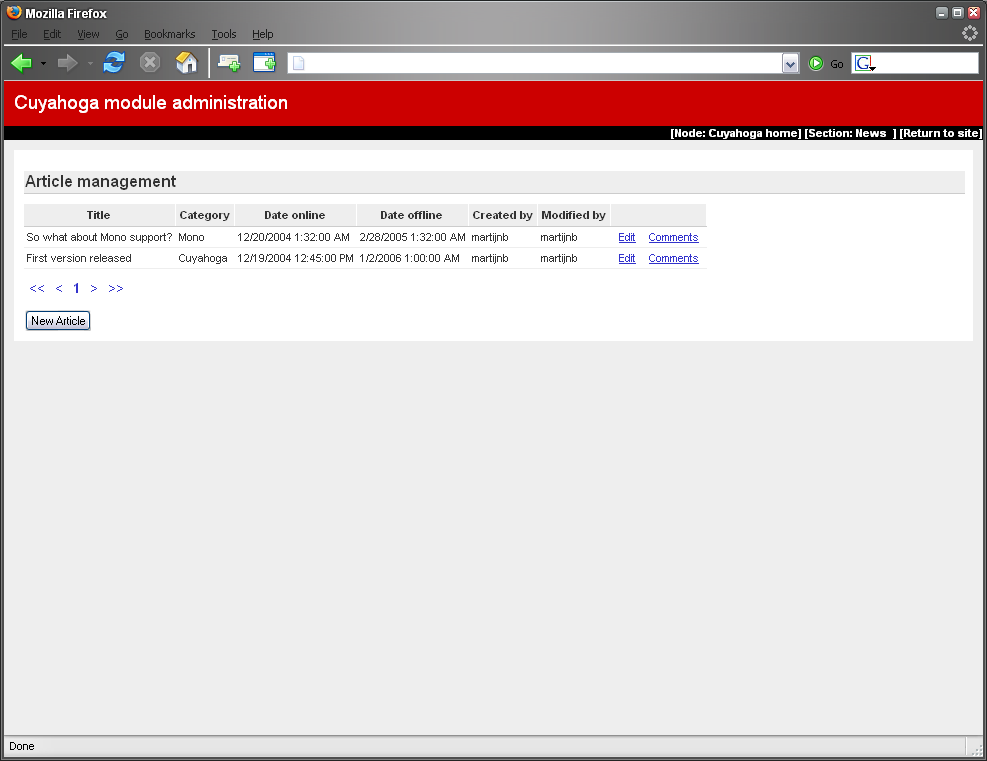Click the Modified by column header

click(x=573, y=215)
